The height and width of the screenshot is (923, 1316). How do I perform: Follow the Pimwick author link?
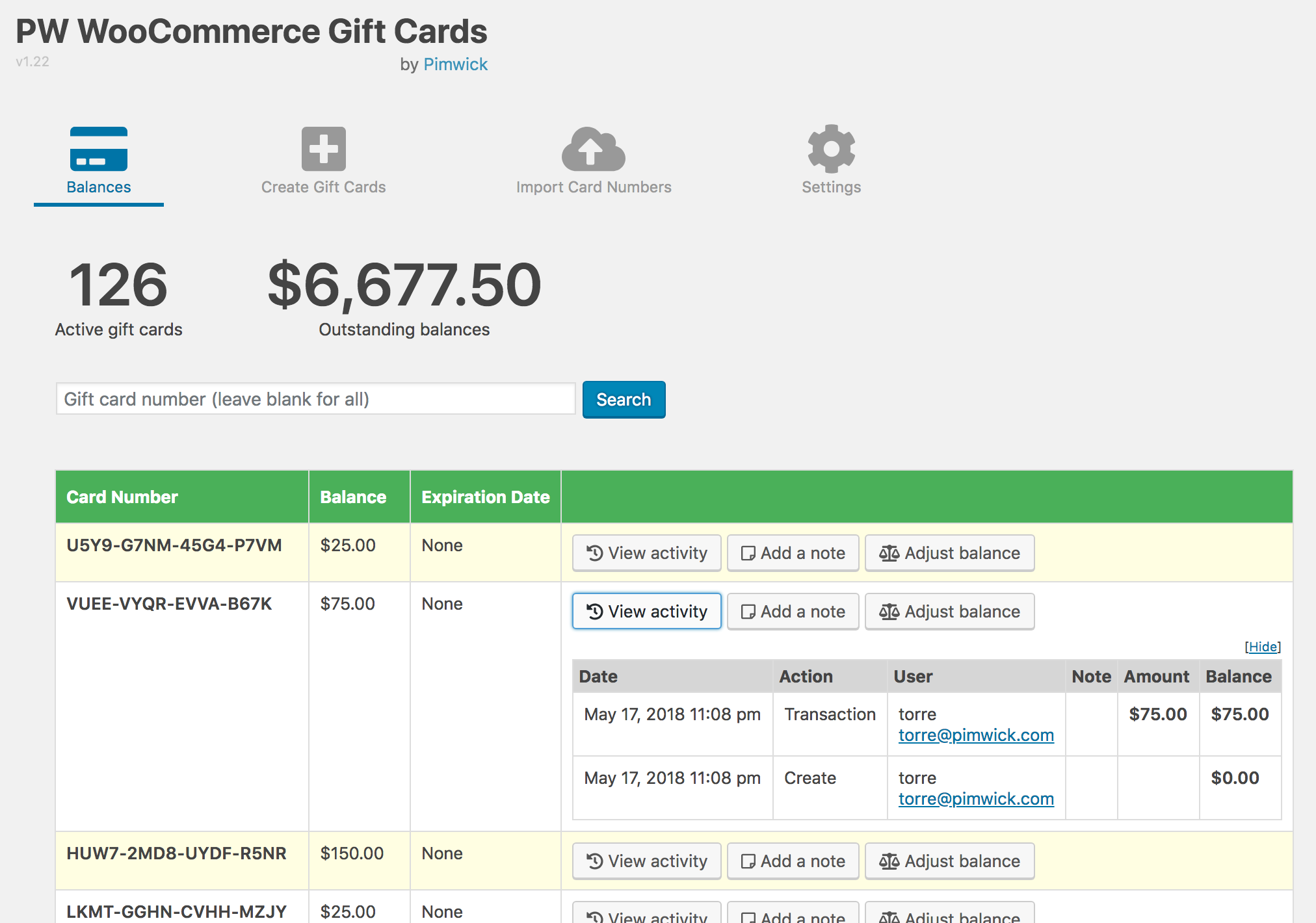pyautogui.click(x=455, y=64)
